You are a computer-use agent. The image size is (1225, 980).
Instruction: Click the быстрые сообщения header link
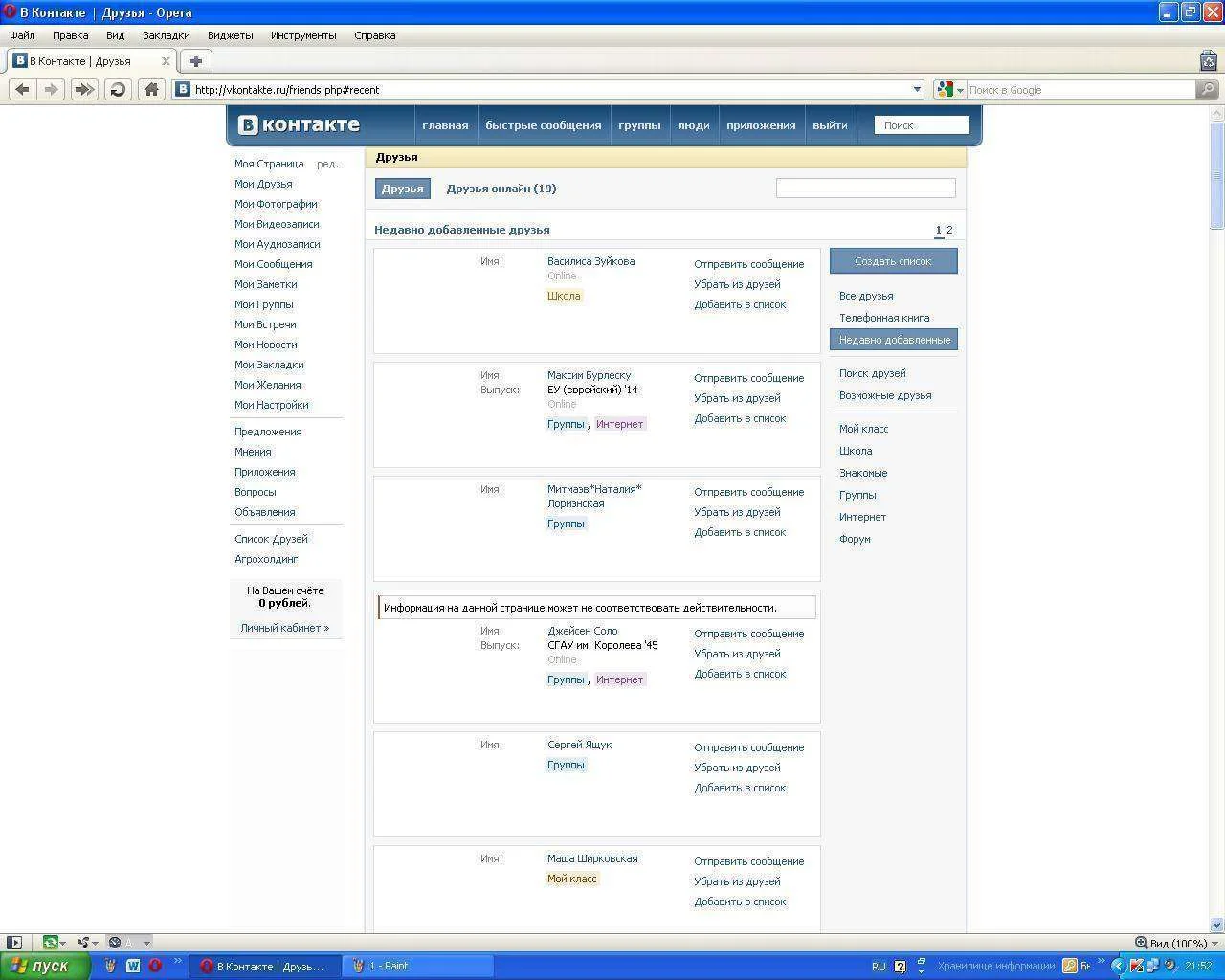pyautogui.click(x=544, y=125)
